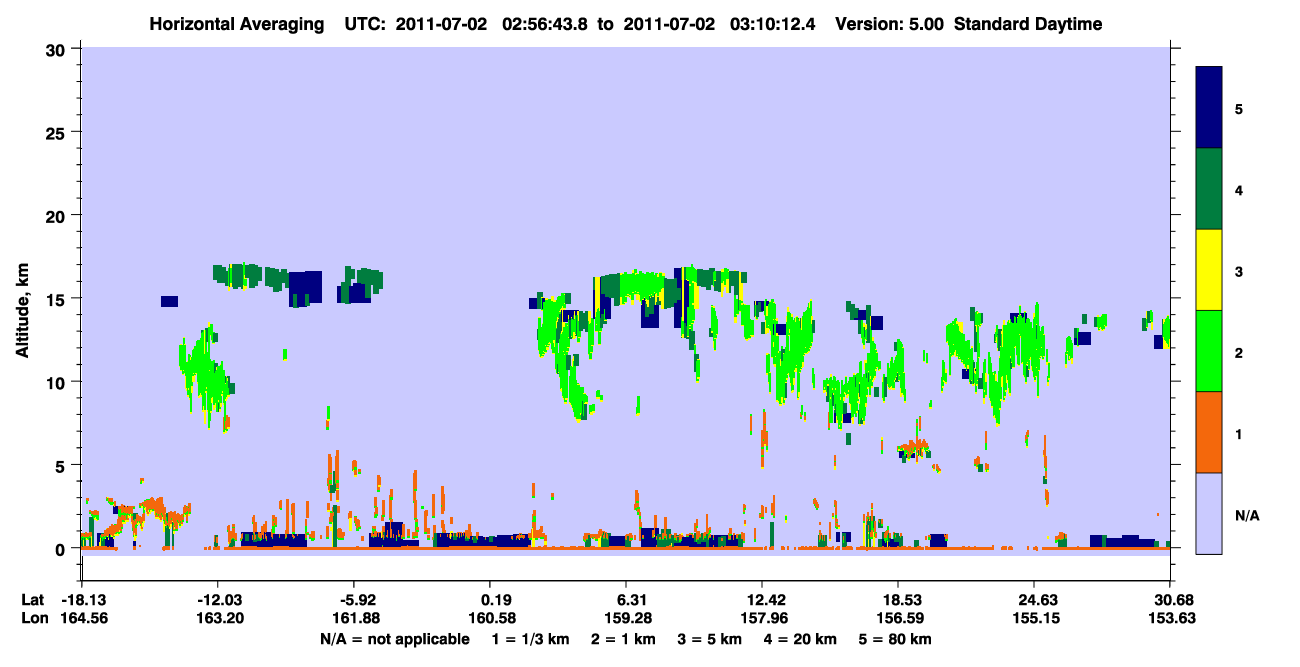
Task: Click the y-axis tick label 25
Action: point(58,132)
